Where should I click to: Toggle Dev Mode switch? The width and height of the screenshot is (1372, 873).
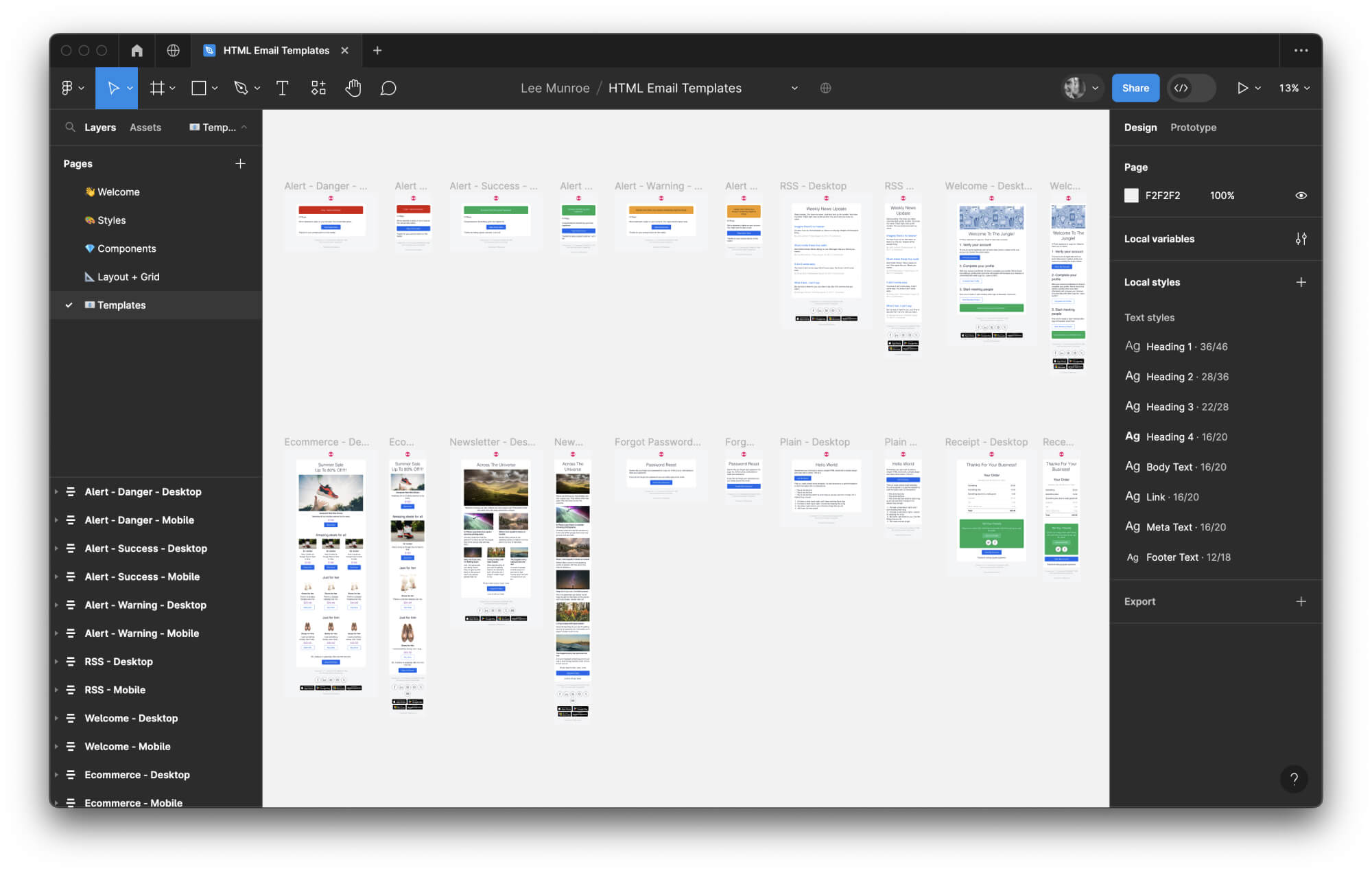tap(1191, 88)
